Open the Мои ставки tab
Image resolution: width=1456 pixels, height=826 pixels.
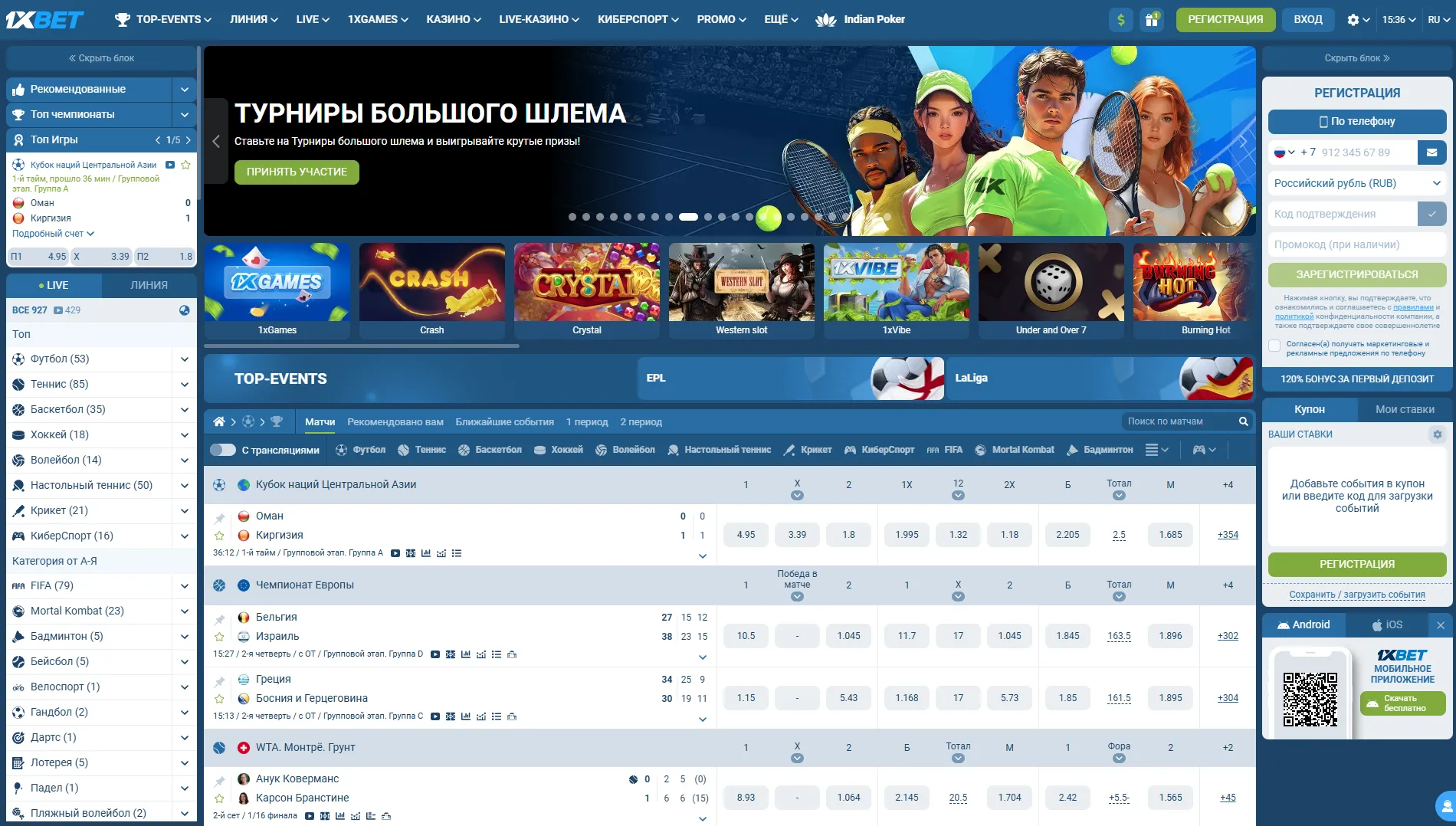[x=1405, y=409]
